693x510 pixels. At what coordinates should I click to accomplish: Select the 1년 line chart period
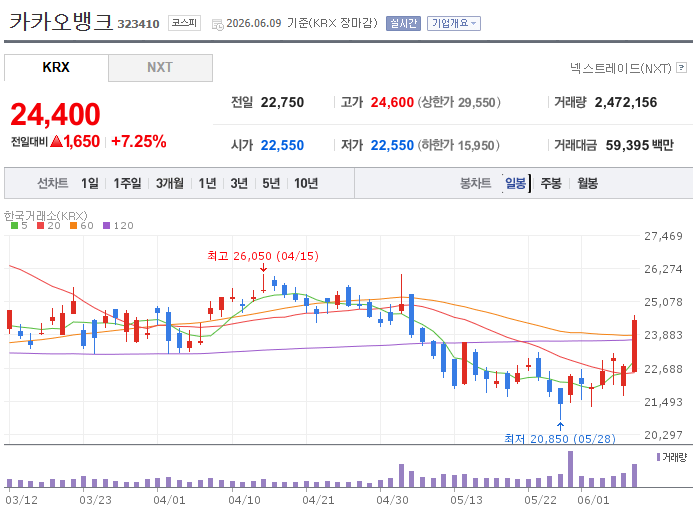tap(207, 183)
